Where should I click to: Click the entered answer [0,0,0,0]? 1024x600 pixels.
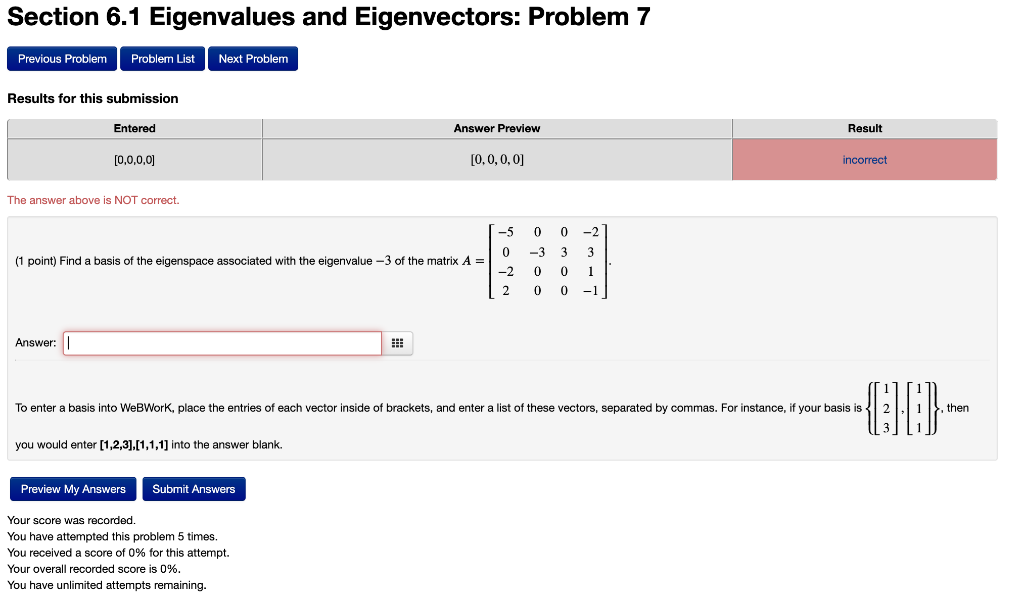(134, 157)
